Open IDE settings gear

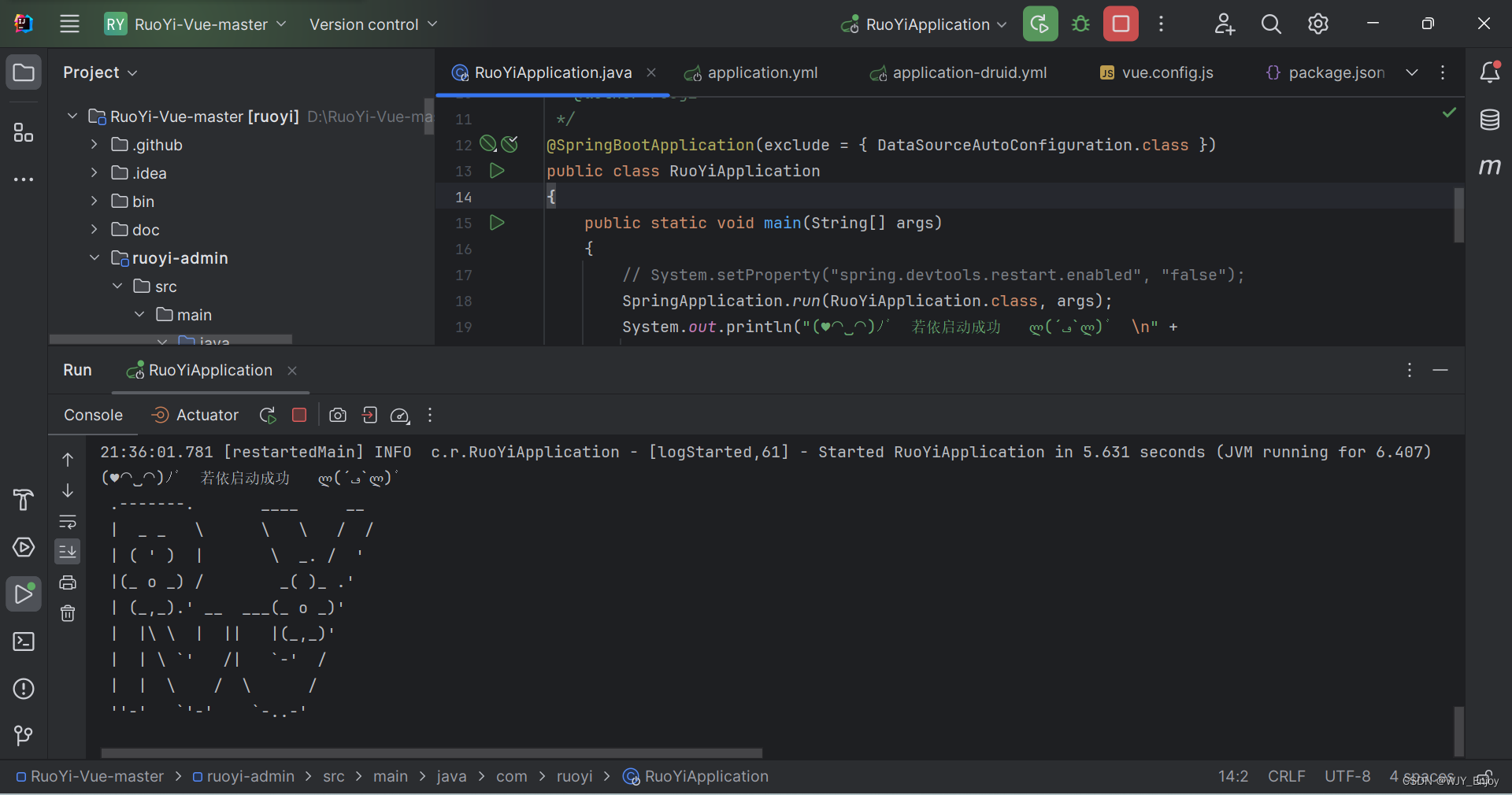point(1317,24)
